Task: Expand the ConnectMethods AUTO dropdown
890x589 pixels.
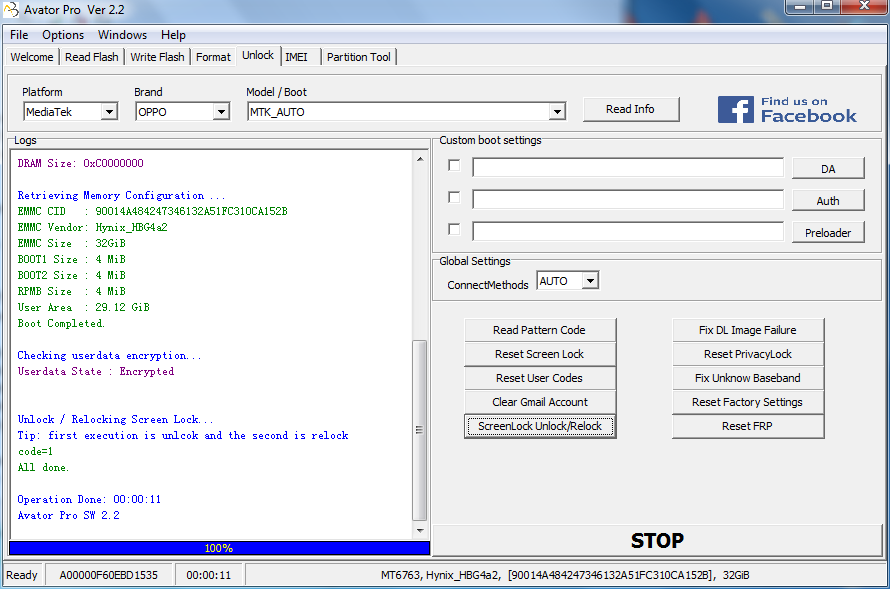Action: 591,281
